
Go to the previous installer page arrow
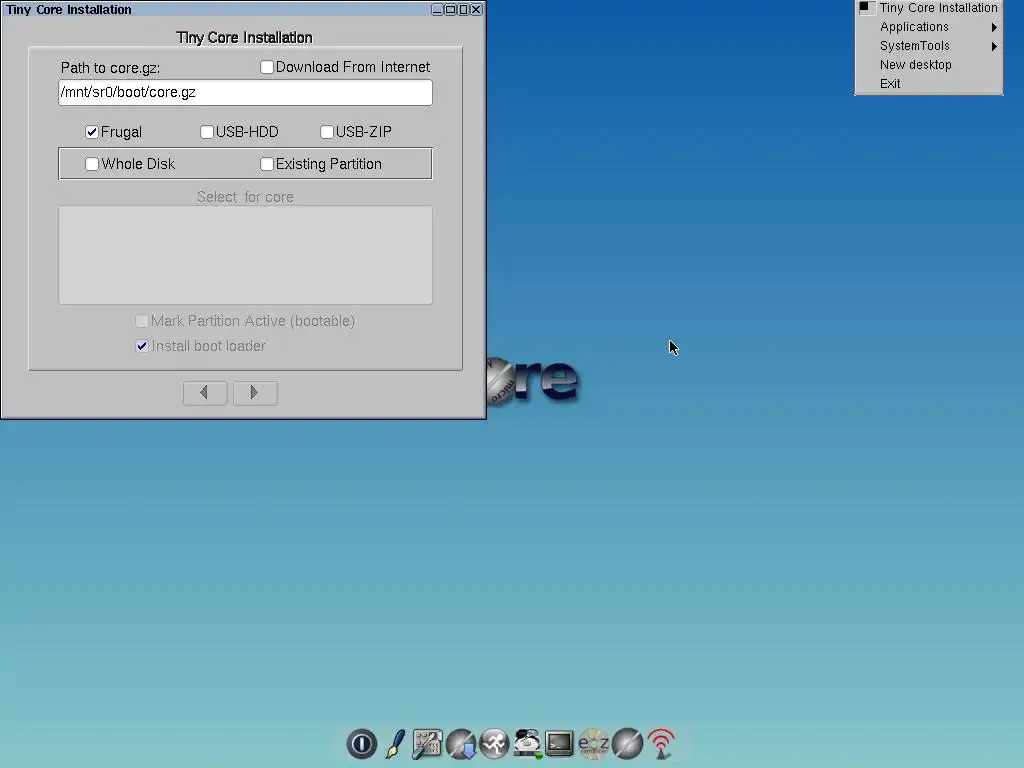click(x=205, y=393)
